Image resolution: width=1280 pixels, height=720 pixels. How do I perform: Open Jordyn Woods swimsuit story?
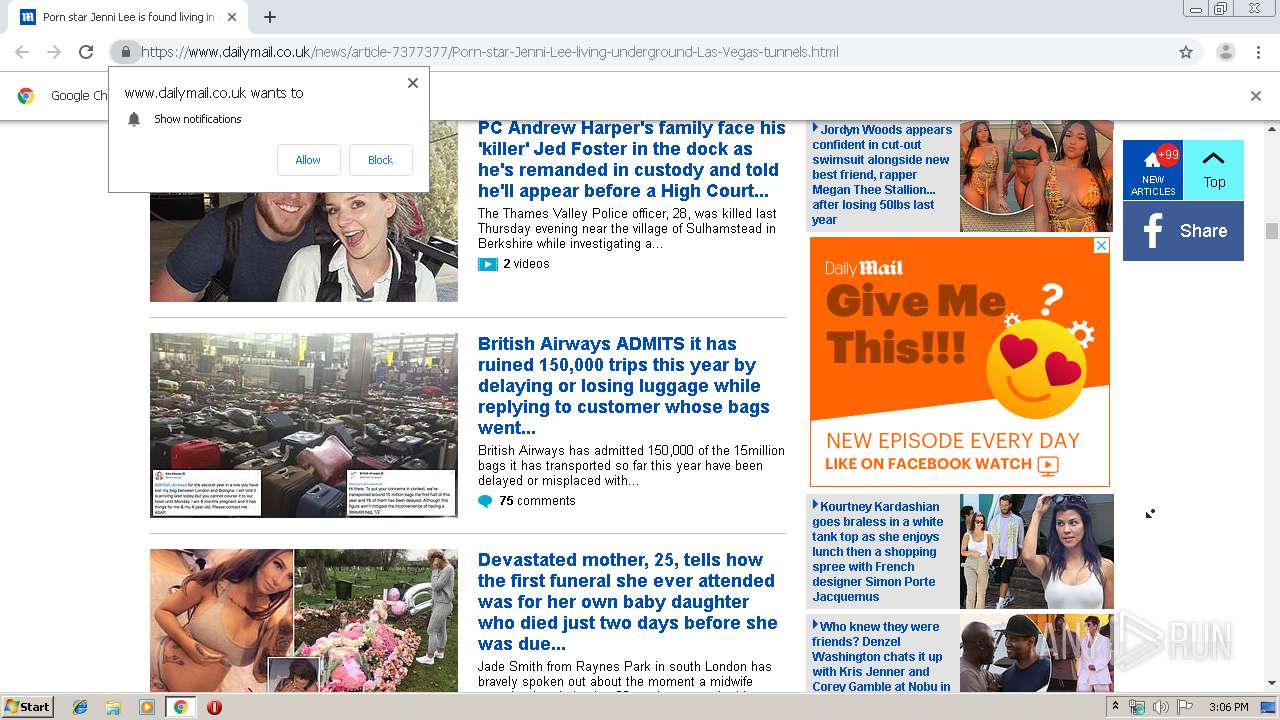click(882, 174)
